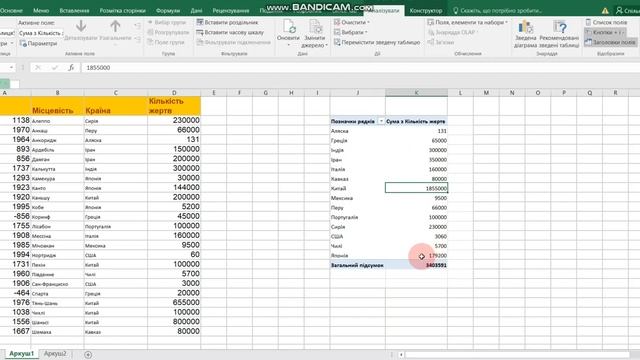Click the formula bar showing 1855000
The height and width of the screenshot is (360, 640).
[359, 67]
